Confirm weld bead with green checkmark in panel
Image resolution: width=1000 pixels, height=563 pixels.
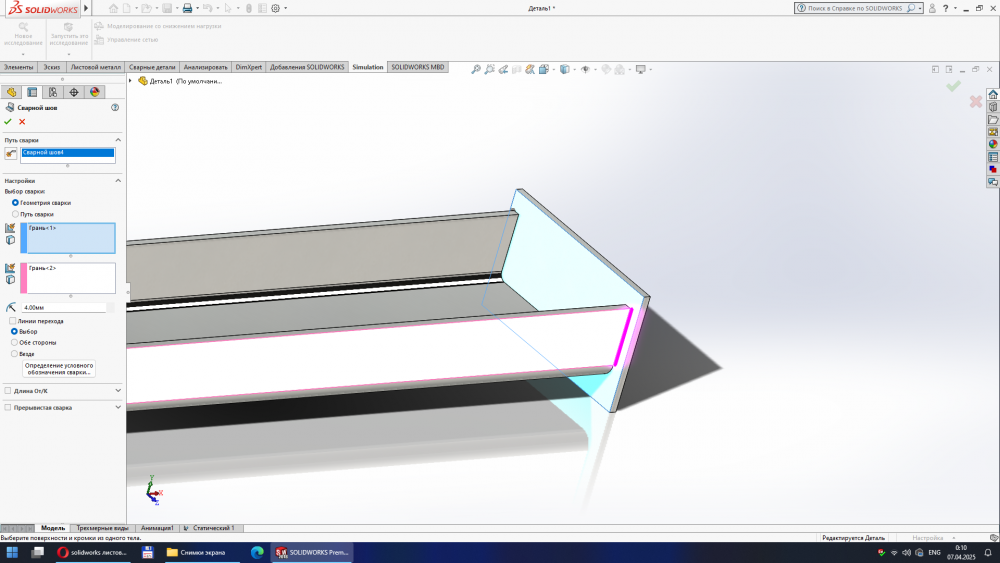(x=8, y=121)
